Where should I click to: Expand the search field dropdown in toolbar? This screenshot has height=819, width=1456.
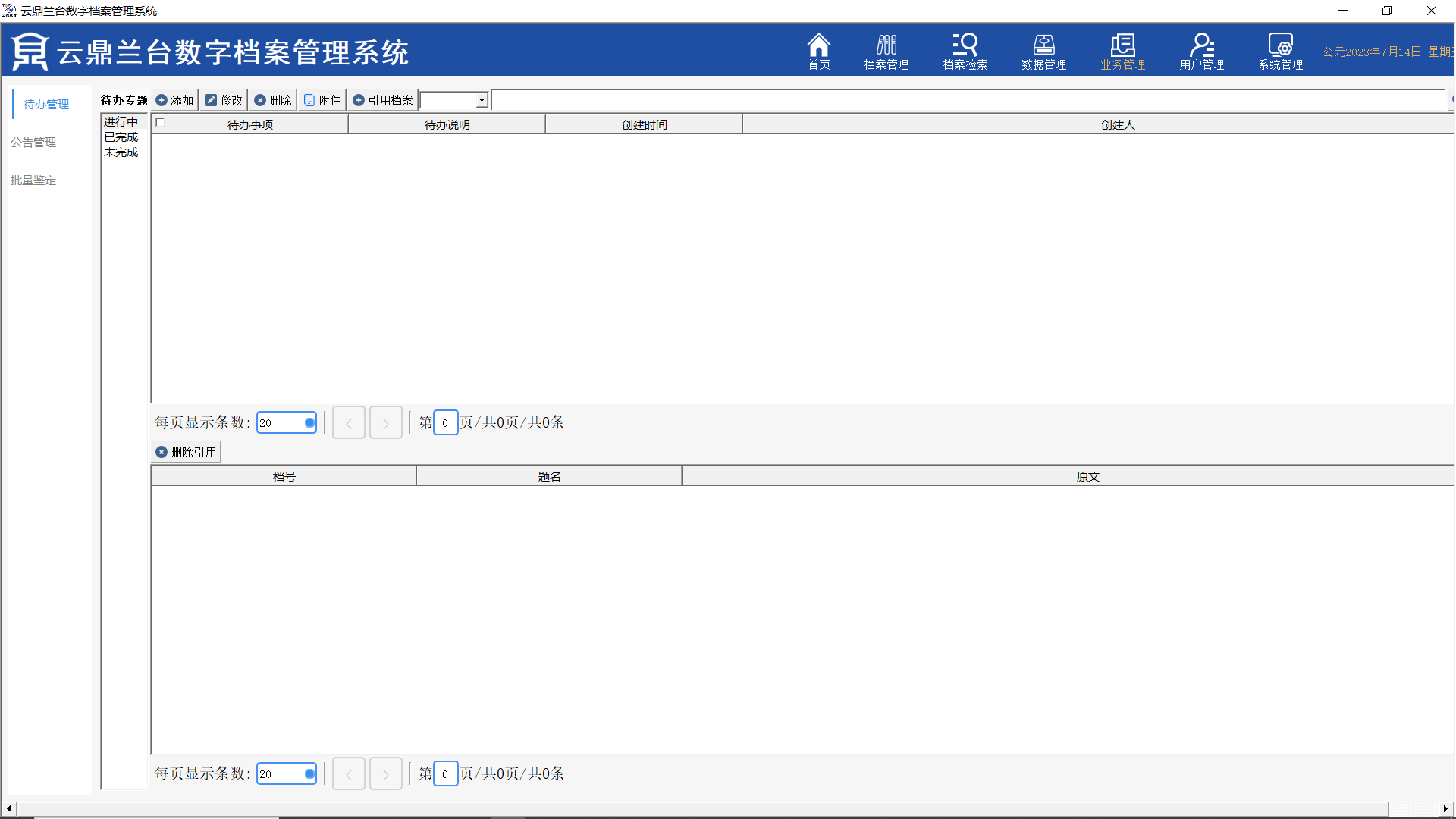[482, 100]
